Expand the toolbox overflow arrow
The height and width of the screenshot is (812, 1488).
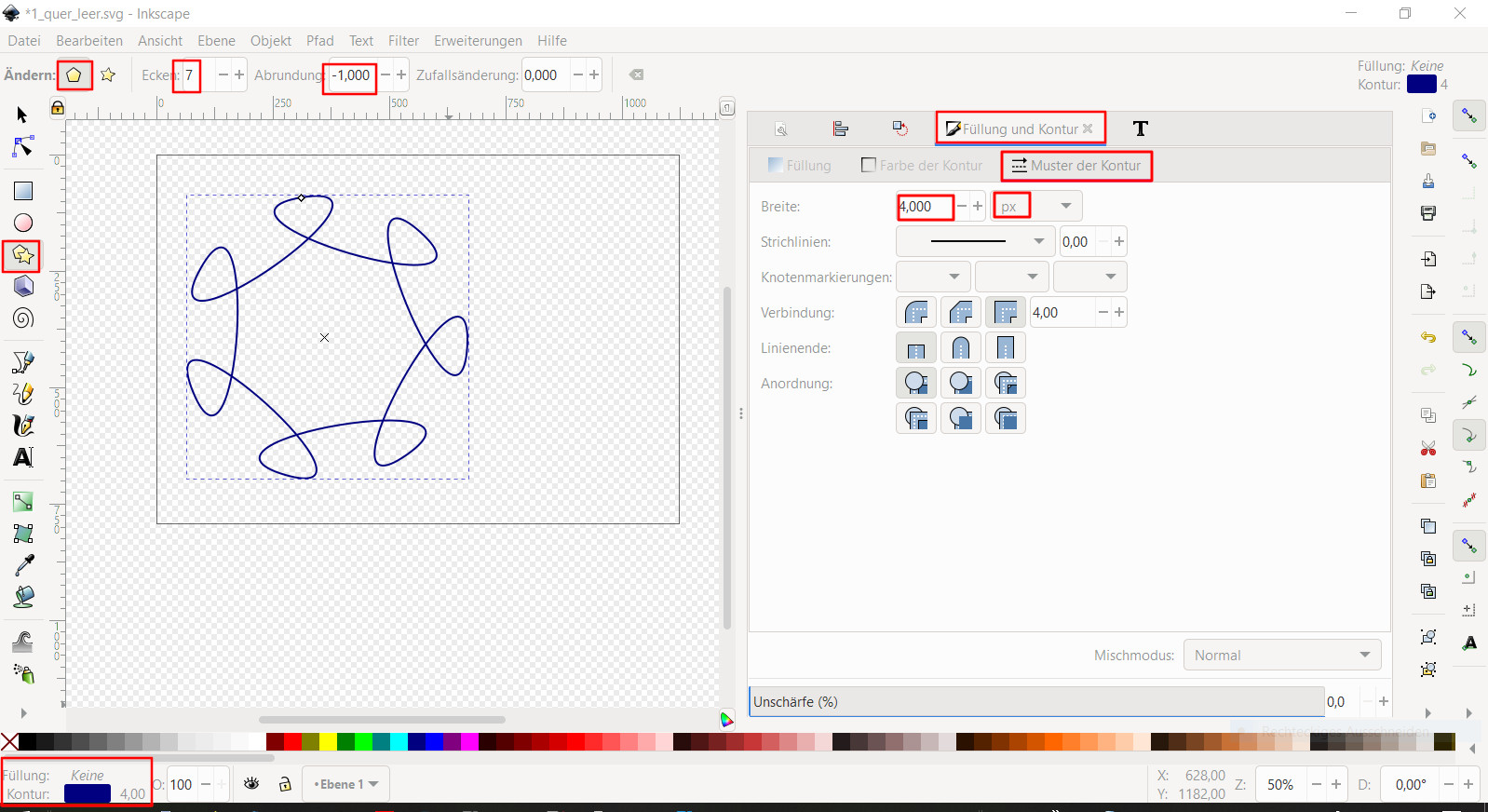(x=23, y=713)
